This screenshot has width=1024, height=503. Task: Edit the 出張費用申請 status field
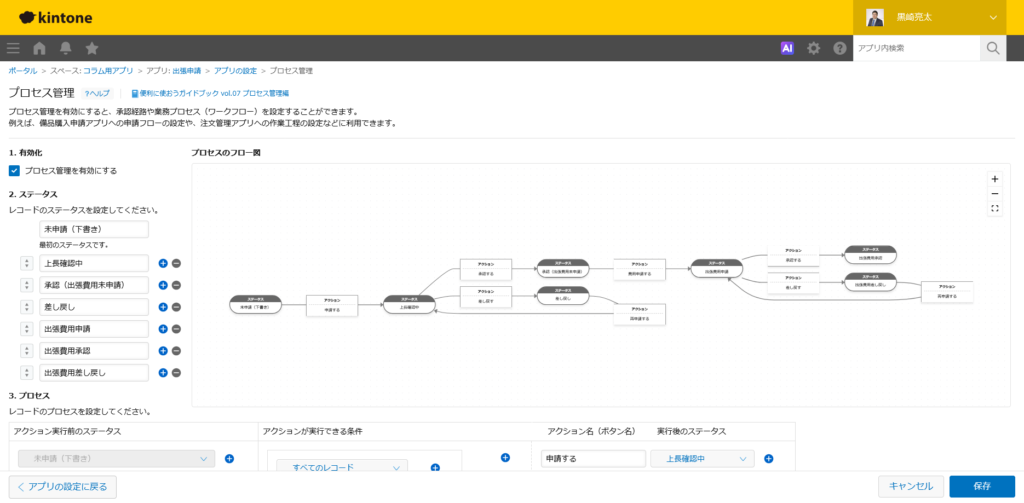click(x=94, y=329)
